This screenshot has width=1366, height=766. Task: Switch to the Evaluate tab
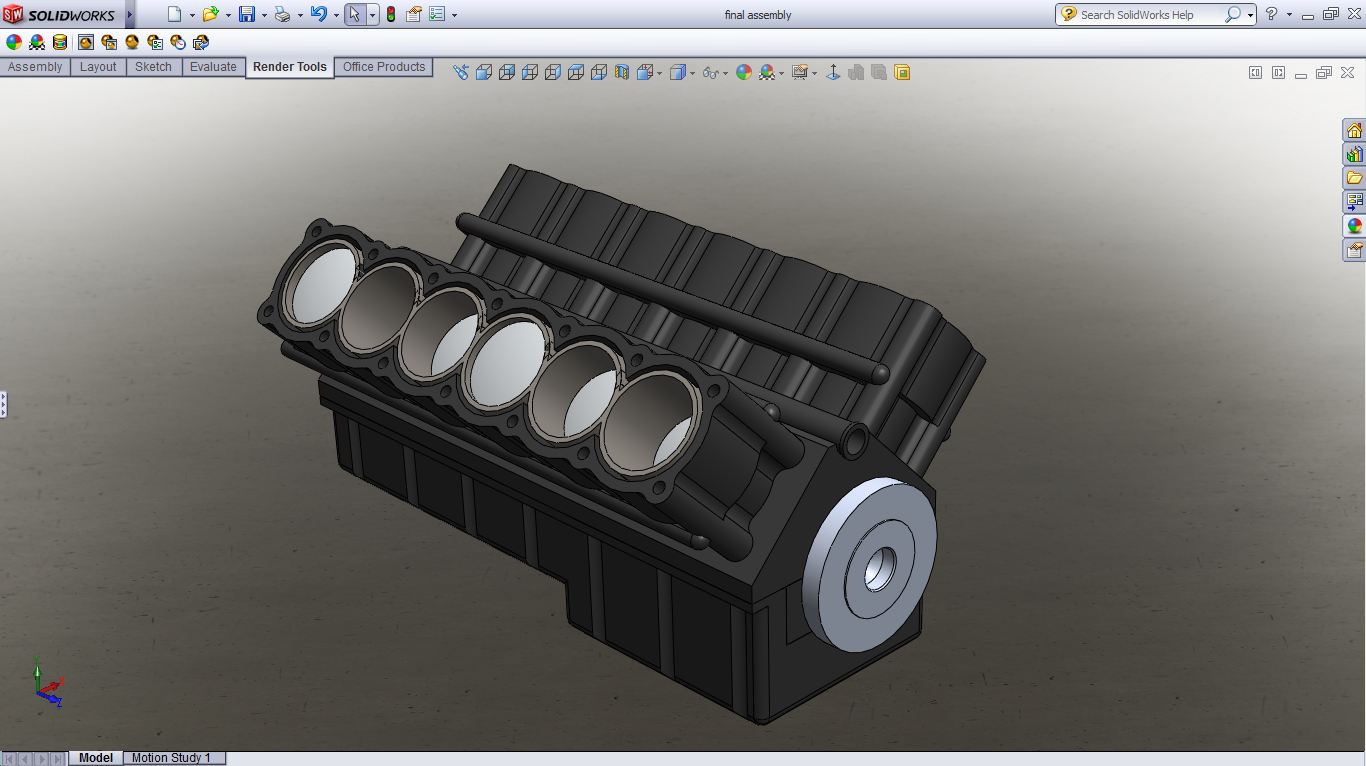pos(213,67)
